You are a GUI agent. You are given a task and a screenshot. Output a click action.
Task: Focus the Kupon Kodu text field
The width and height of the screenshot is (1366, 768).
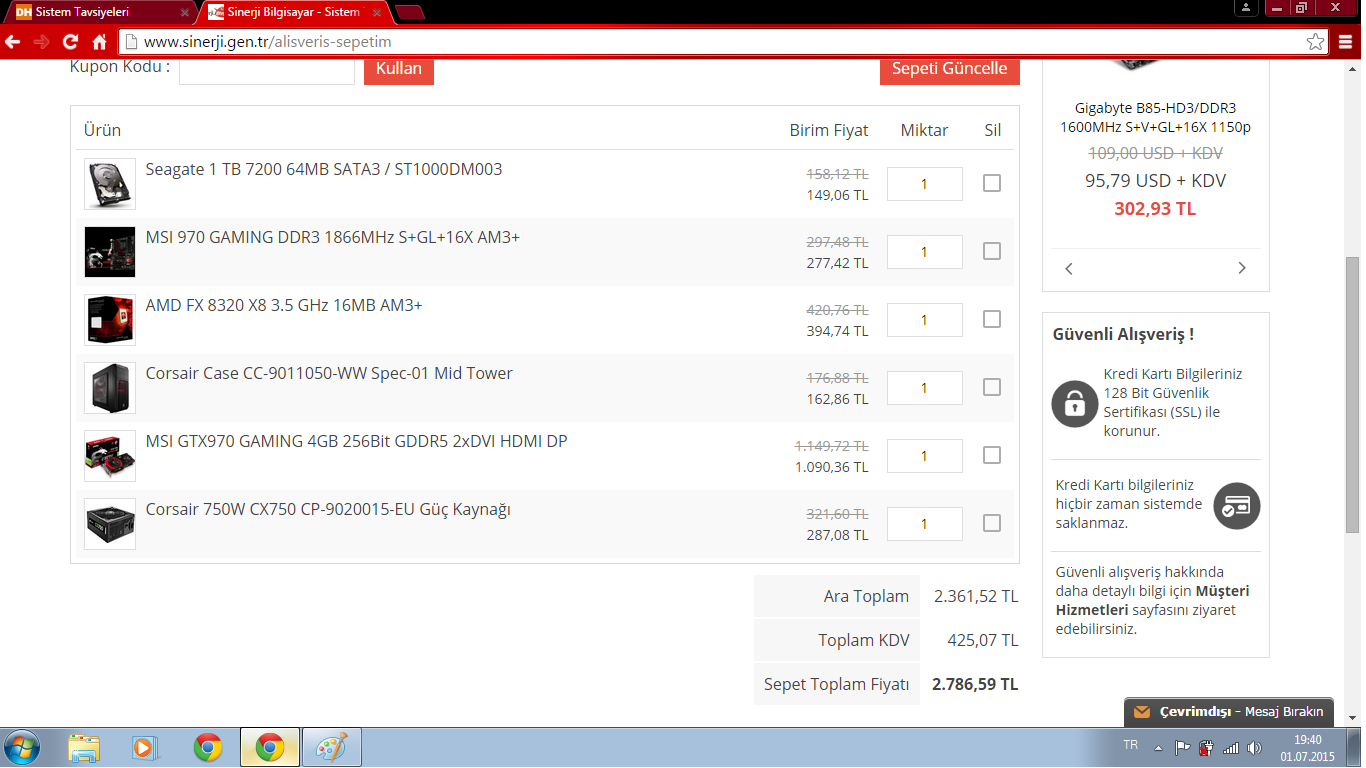(x=266, y=69)
